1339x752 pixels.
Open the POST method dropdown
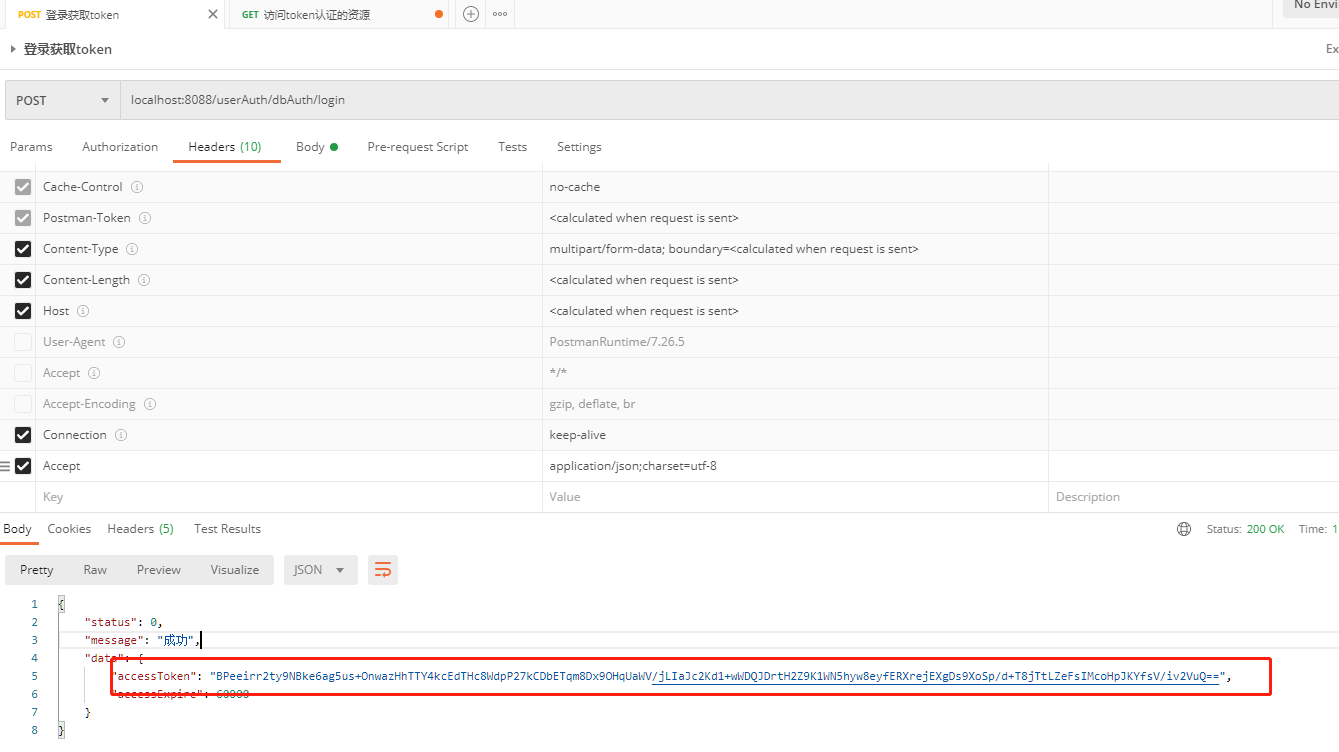pyautogui.click(x=62, y=100)
